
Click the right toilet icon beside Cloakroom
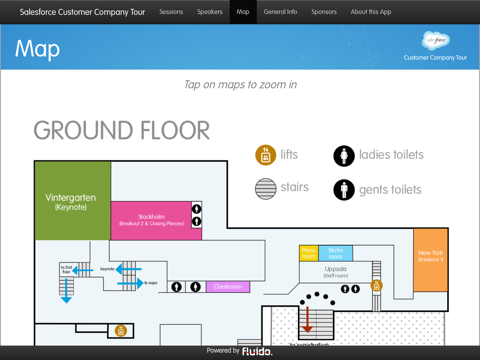click(x=195, y=287)
